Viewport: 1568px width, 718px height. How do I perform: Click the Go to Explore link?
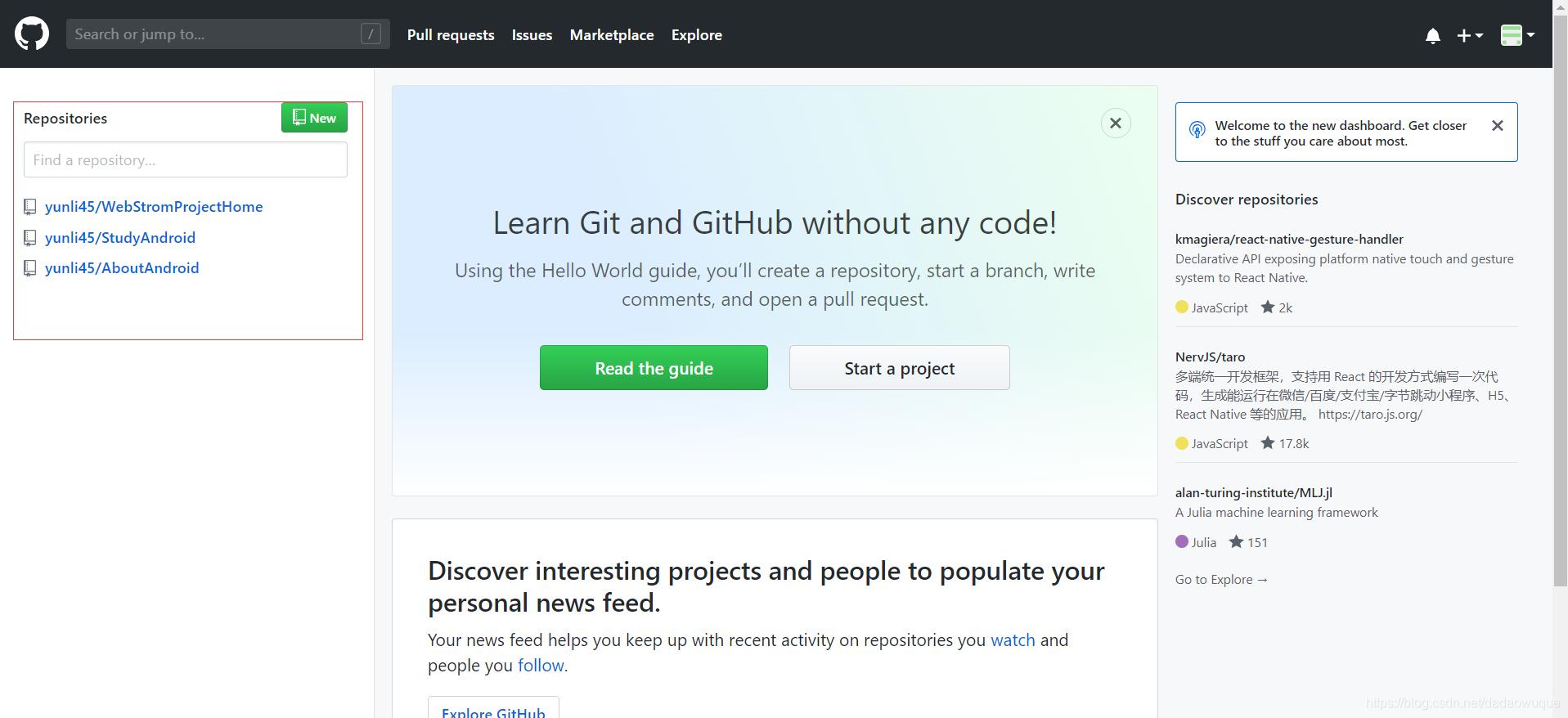pyautogui.click(x=1221, y=580)
